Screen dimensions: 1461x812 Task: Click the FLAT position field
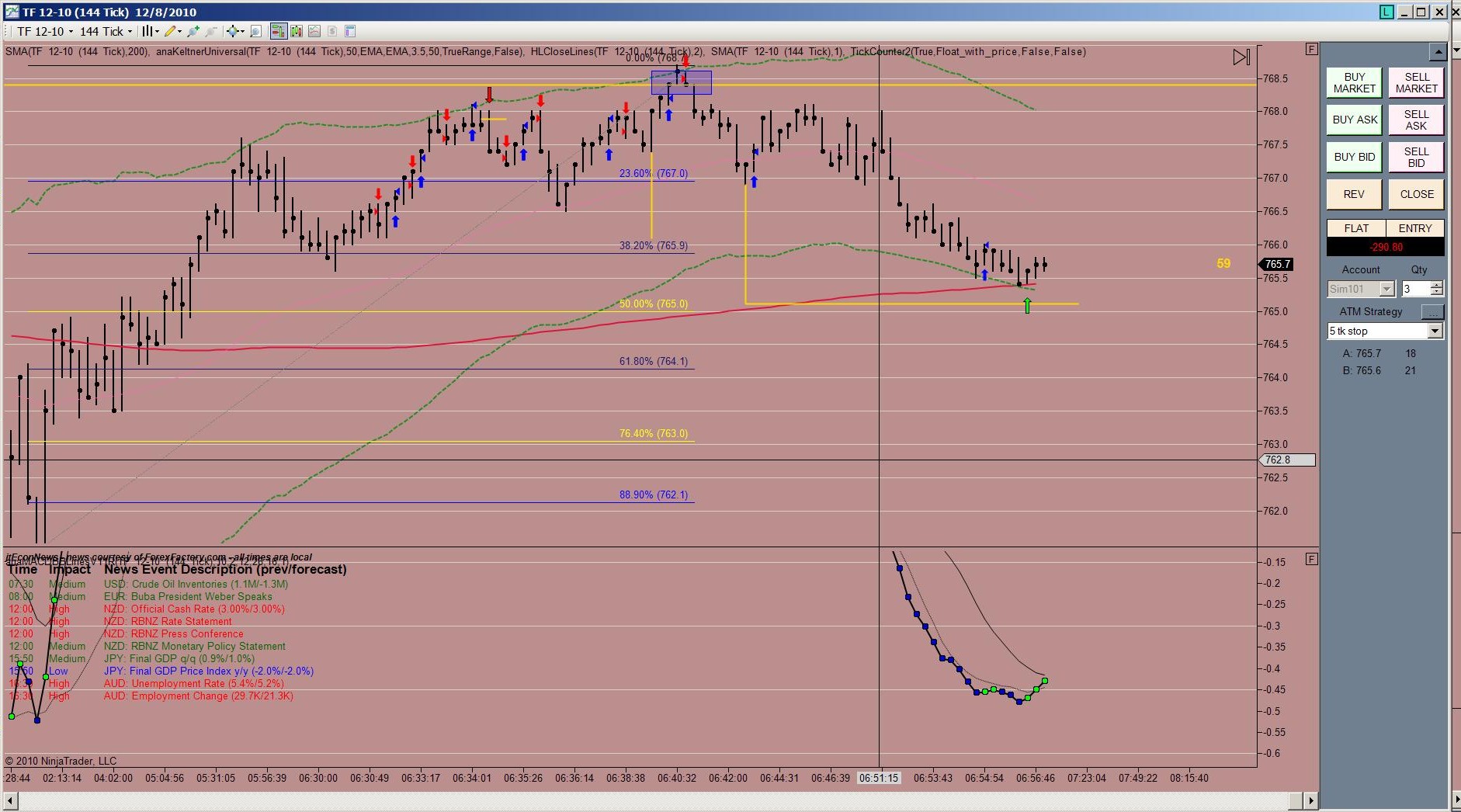(1356, 228)
